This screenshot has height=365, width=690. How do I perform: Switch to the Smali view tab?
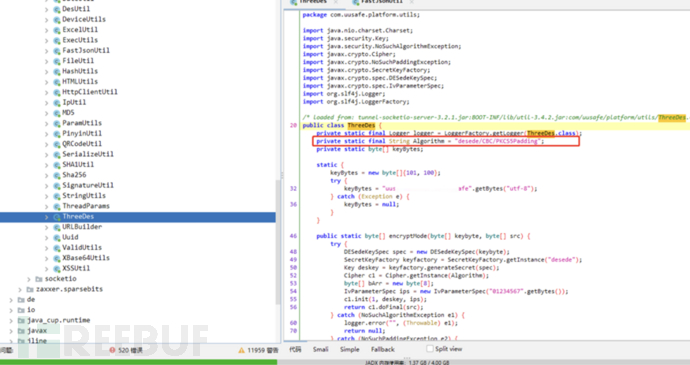320,349
